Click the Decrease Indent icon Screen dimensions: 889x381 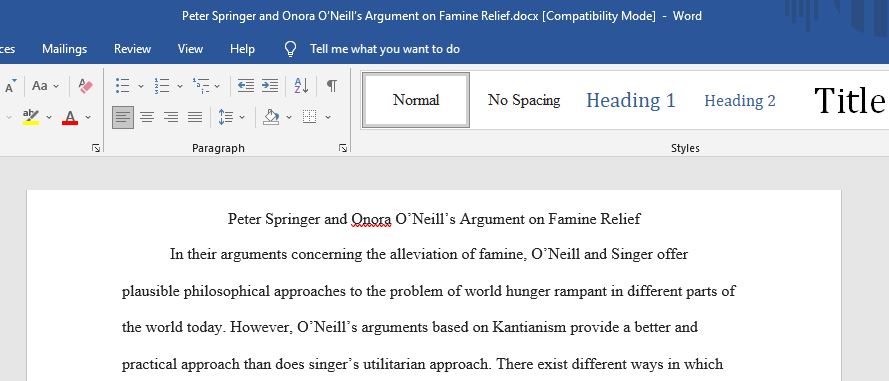(x=245, y=86)
